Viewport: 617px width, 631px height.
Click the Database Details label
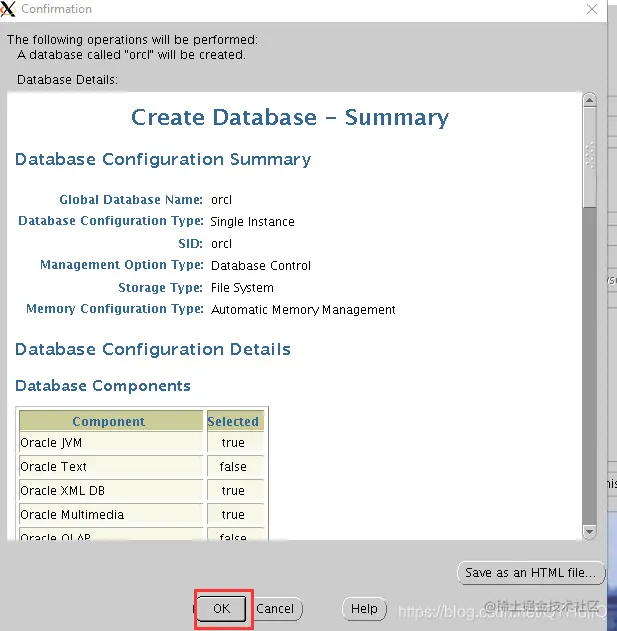(68, 80)
